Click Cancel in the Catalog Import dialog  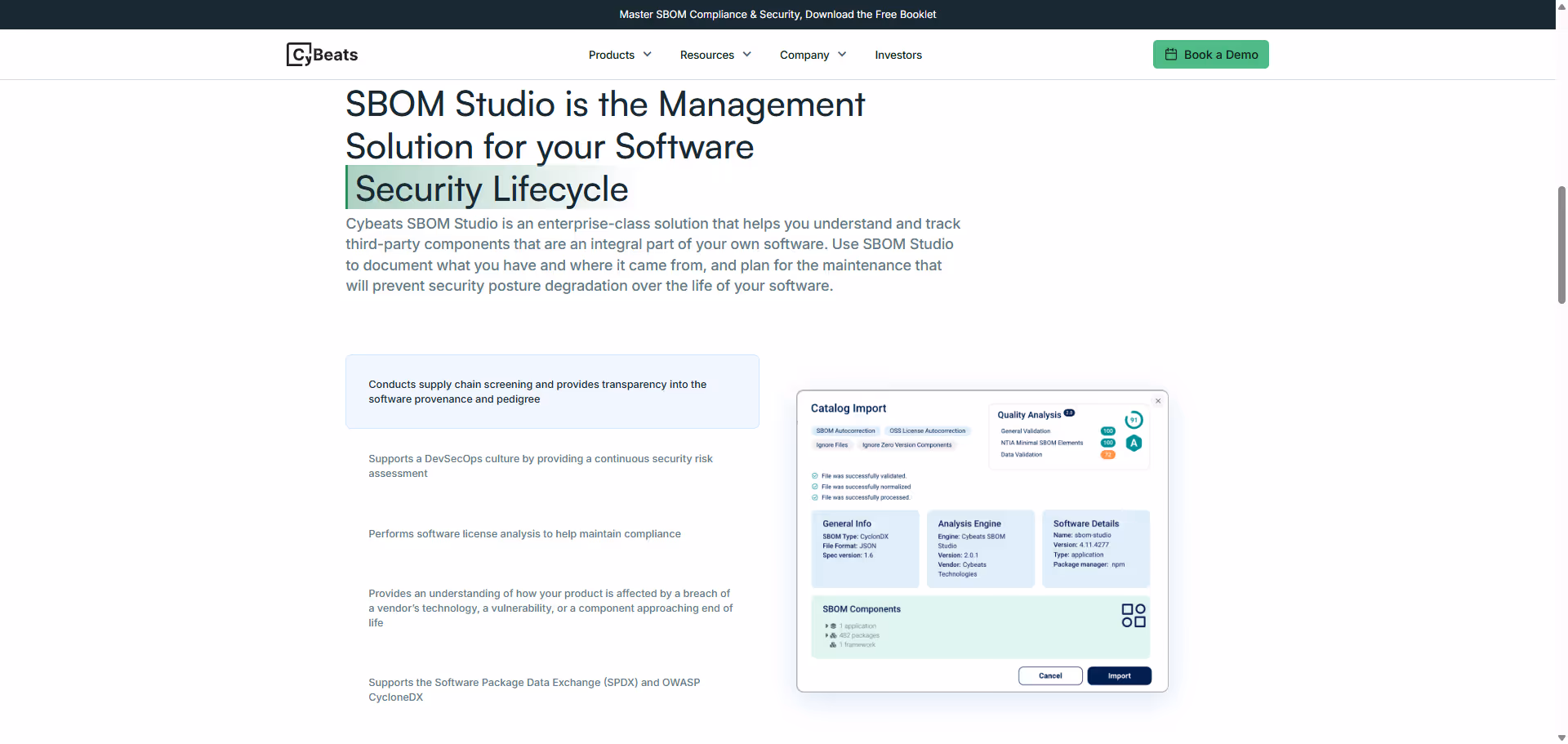pyautogui.click(x=1050, y=675)
